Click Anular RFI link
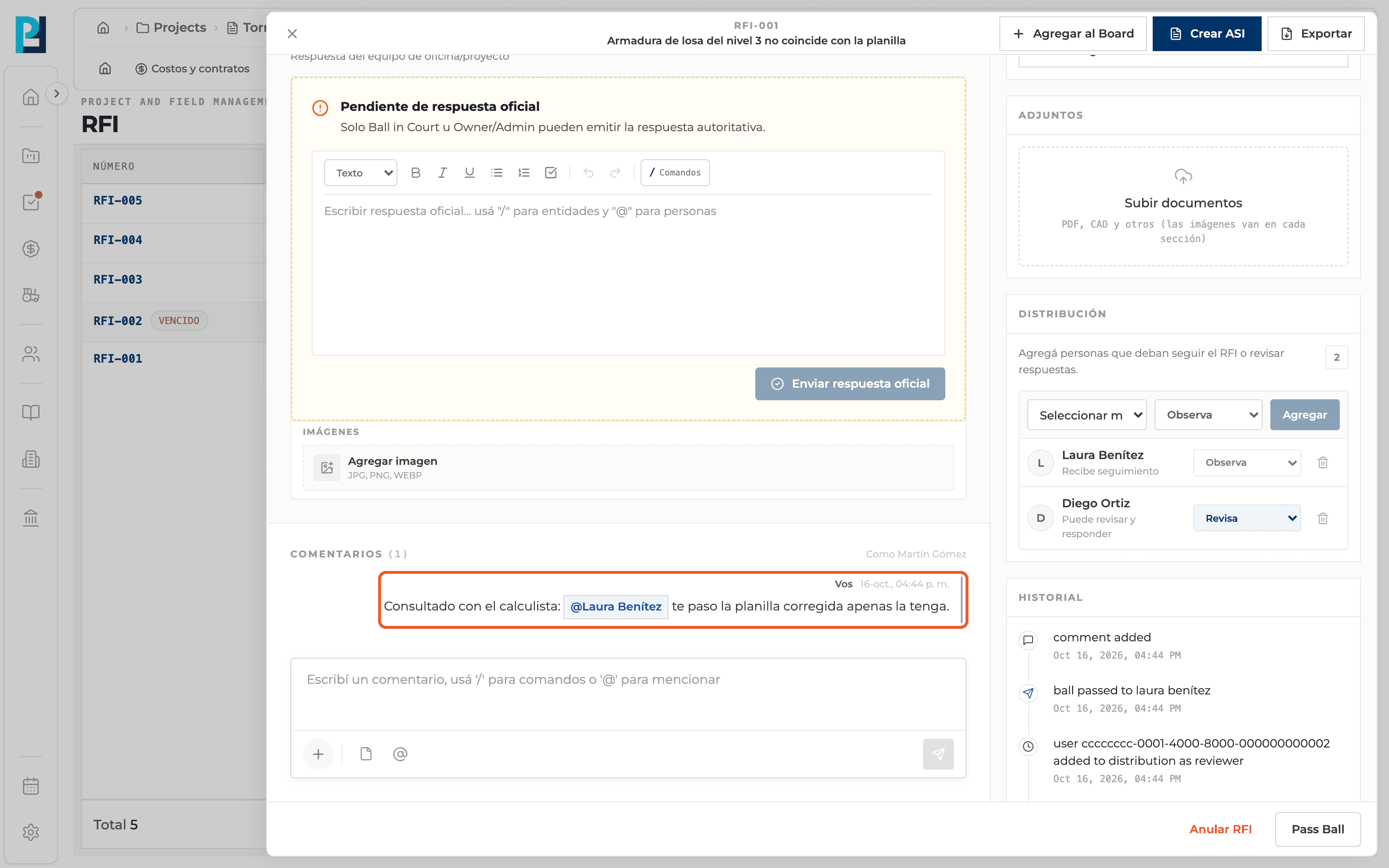This screenshot has height=868, width=1389. 1220,829
